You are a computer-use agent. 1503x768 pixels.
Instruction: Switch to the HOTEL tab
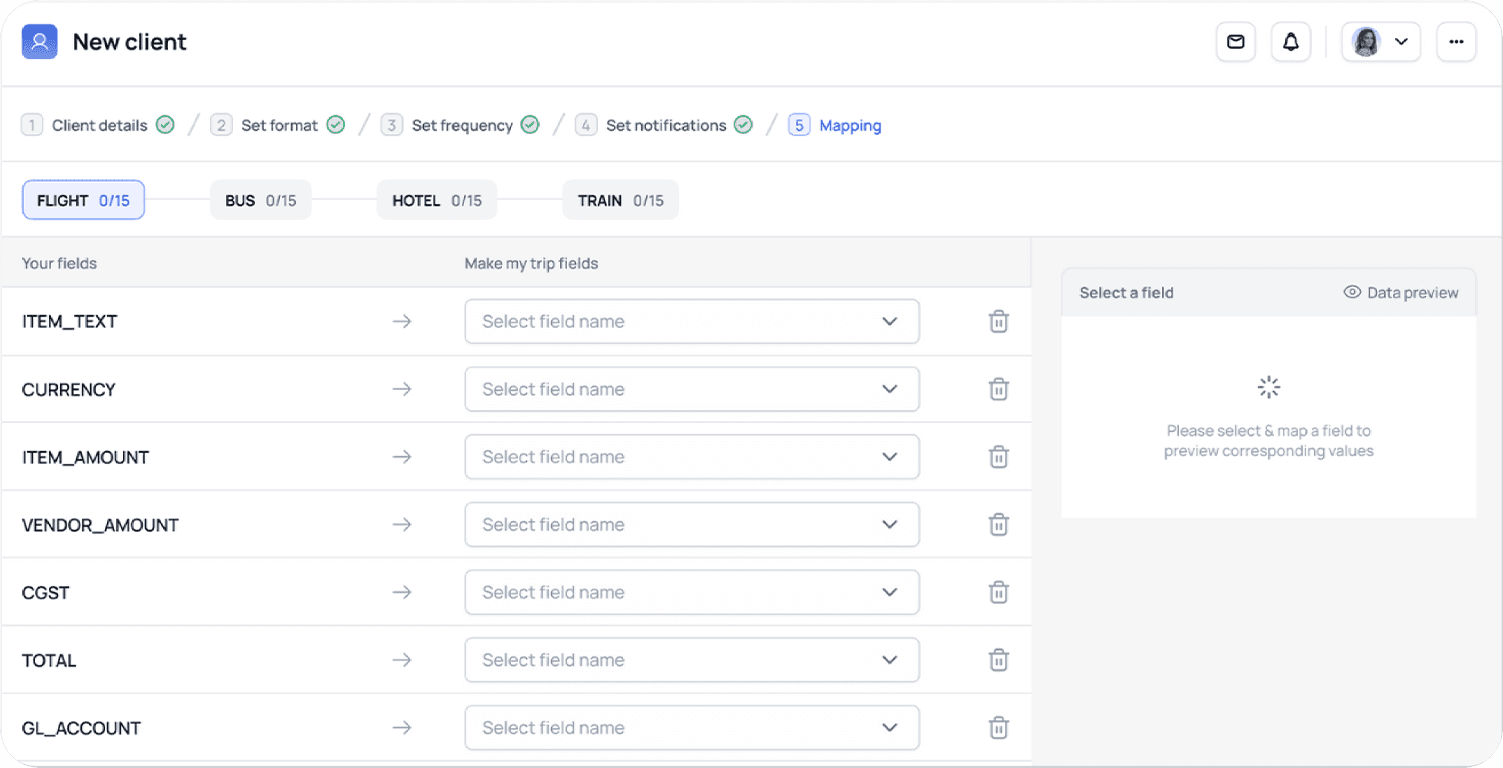pyautogui.click(x=436, y=200)
